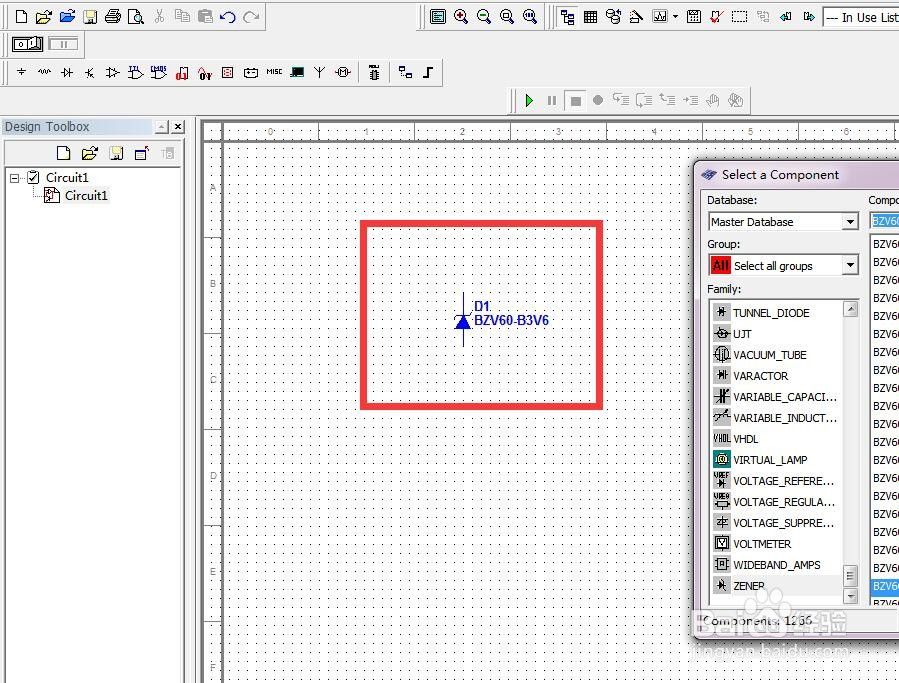Viewport: 899px width, 683px height.
Task: Open the postprocessor
Action: point(694,17)
